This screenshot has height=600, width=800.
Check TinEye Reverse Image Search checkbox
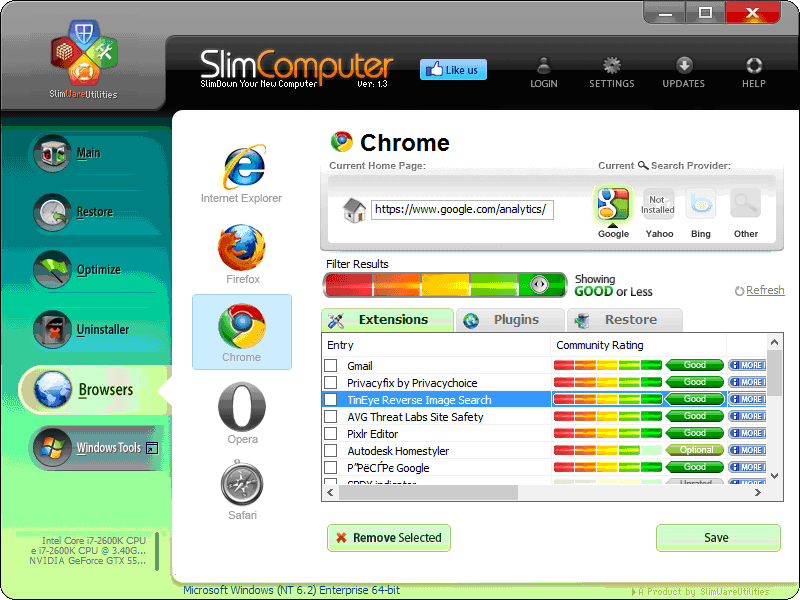(x=331, y=399)
